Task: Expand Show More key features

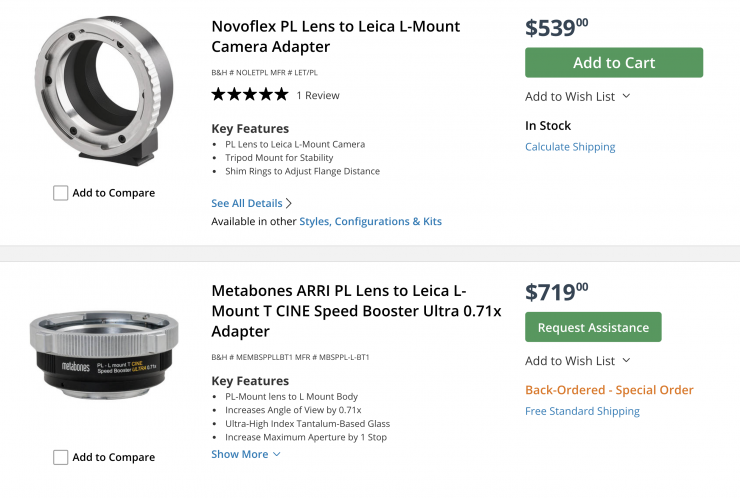Action: pyautogui.click(x=246, y=454)
